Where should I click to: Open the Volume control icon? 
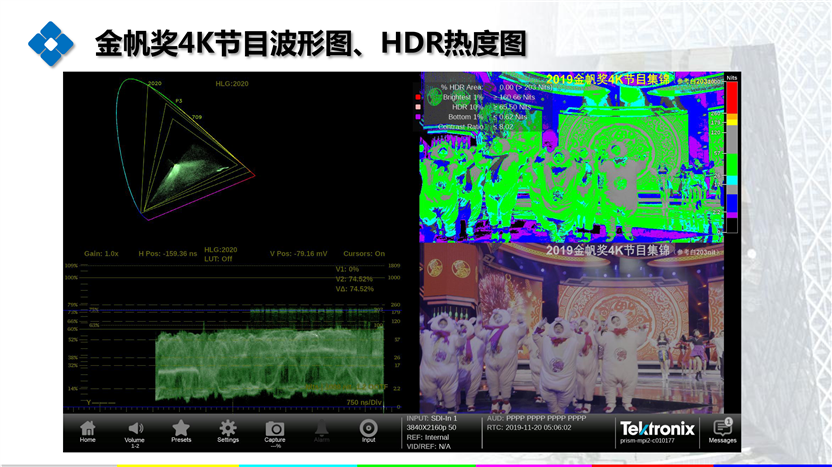(x=135, y=429)
